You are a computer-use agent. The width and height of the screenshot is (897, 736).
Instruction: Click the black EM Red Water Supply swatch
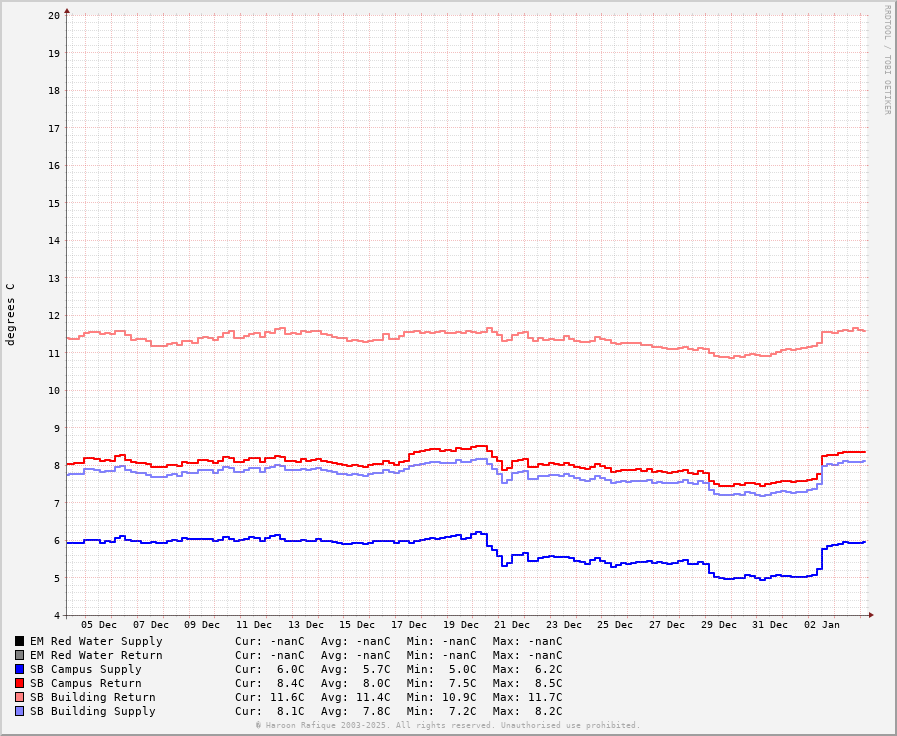[x=19, y=641]
